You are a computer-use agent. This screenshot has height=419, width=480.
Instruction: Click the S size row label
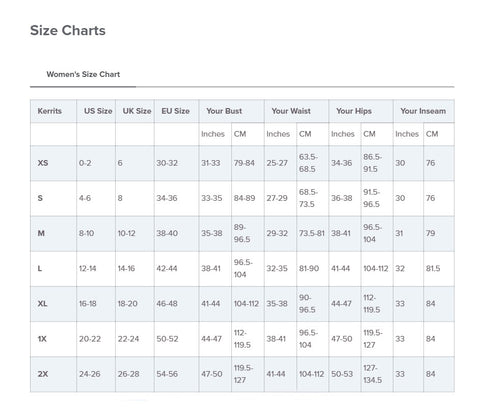point(53,198)
